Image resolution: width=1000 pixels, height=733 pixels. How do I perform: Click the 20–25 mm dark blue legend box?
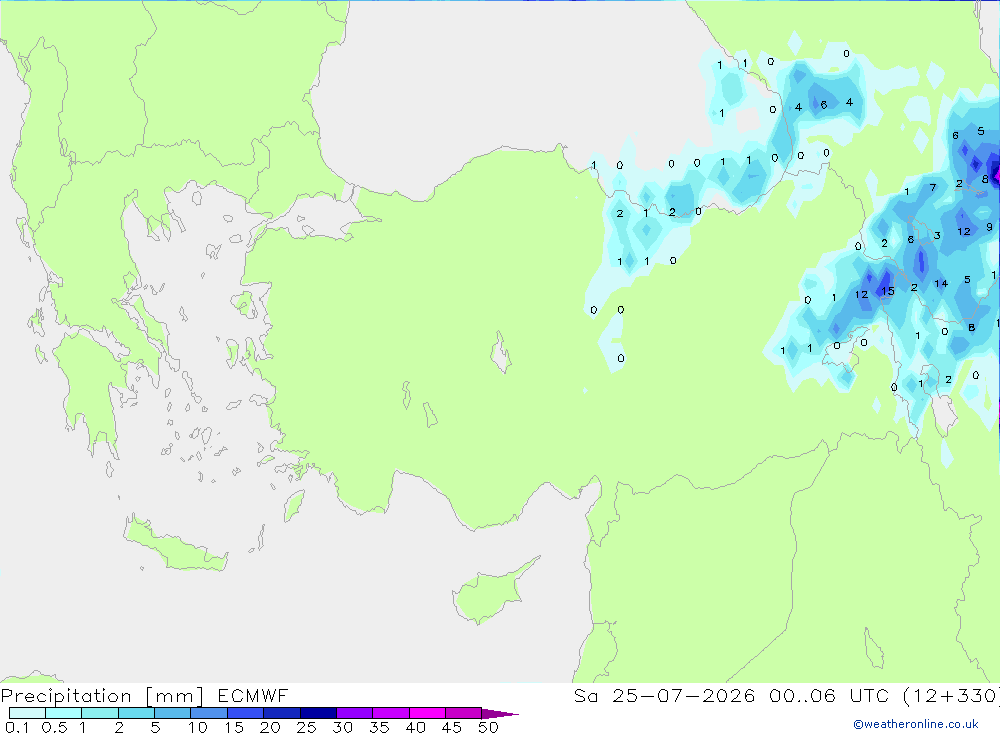point(282,713)
